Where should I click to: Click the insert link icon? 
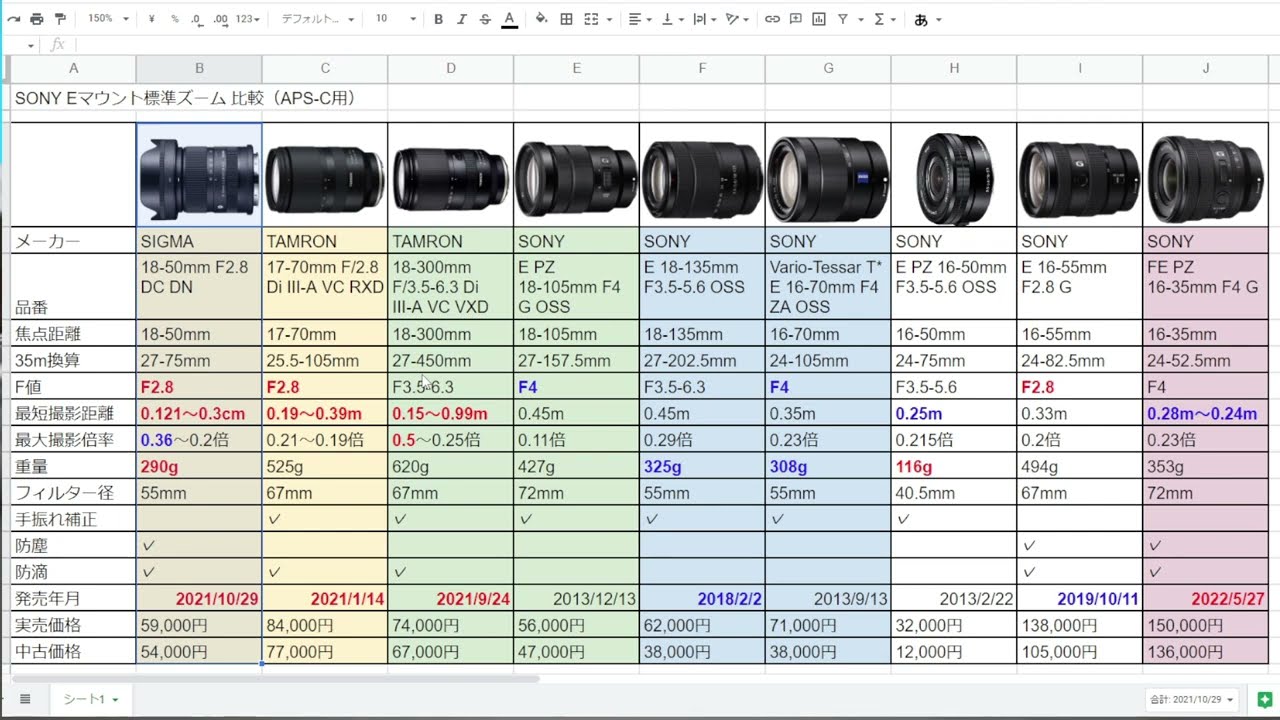coord(772,19)
